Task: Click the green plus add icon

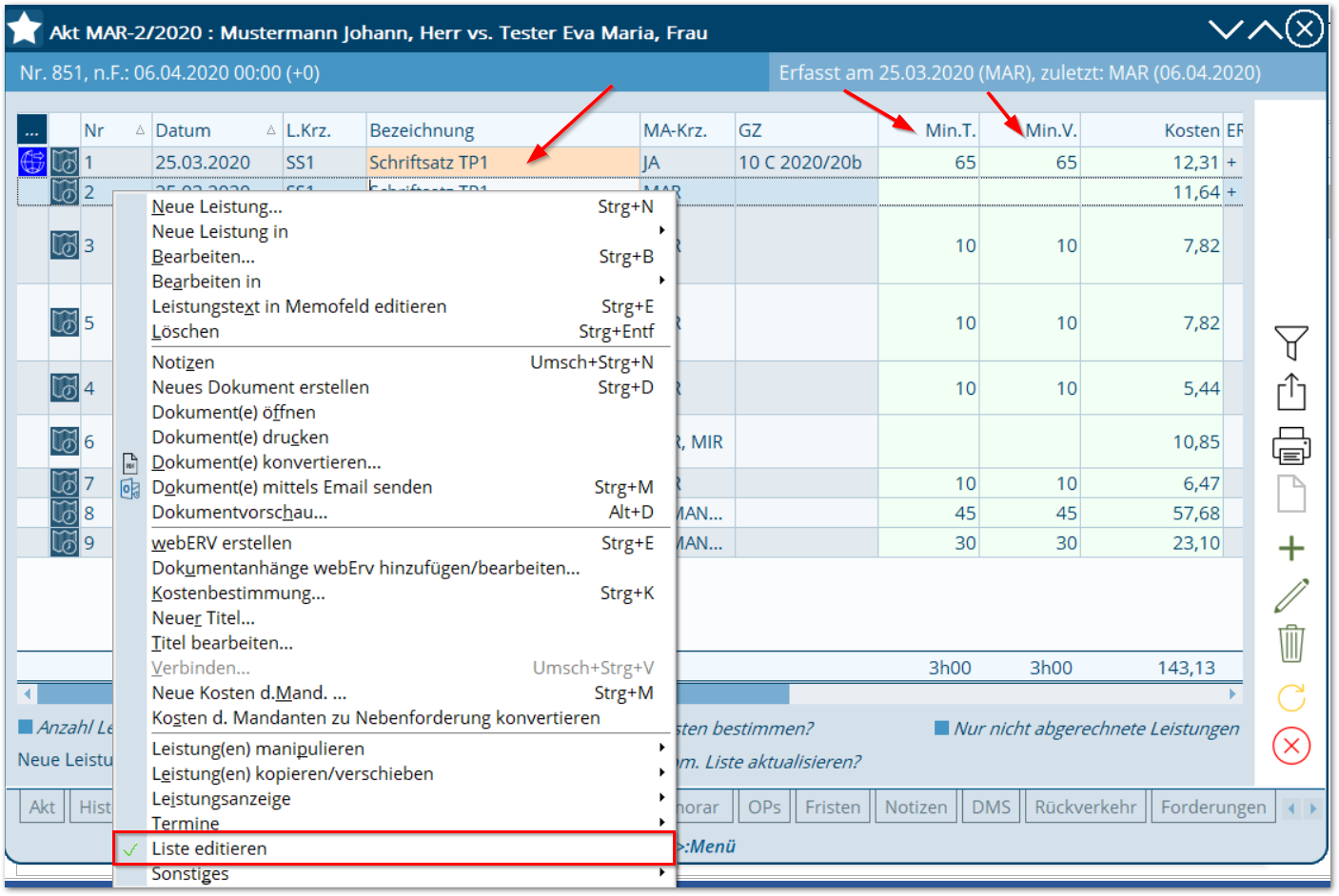Action: tap(1291, 548)
